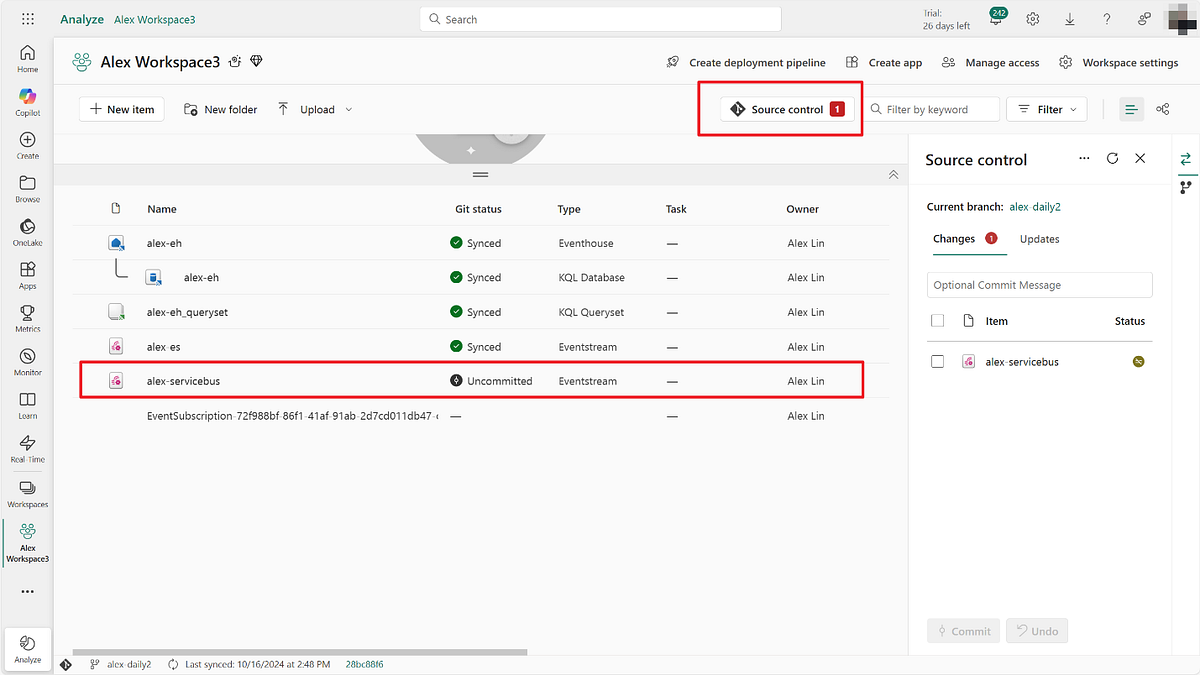Click the Optional Commit Message field
1200x675 pixels.
[1039, 285]
